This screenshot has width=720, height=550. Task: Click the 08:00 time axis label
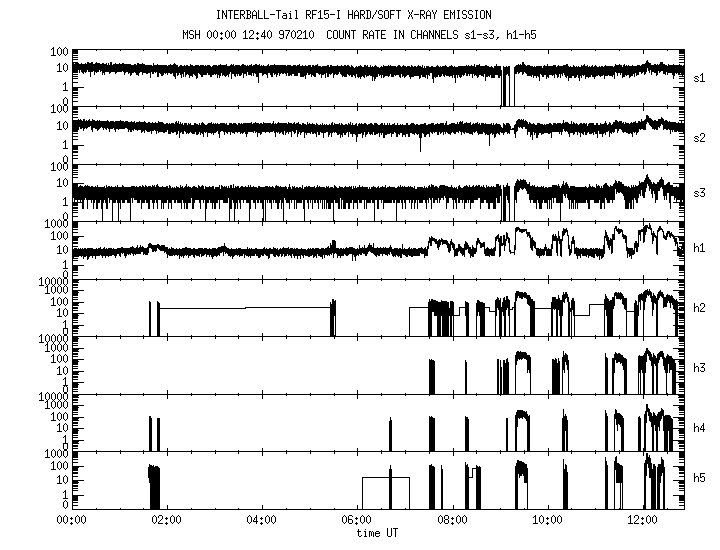452,521
